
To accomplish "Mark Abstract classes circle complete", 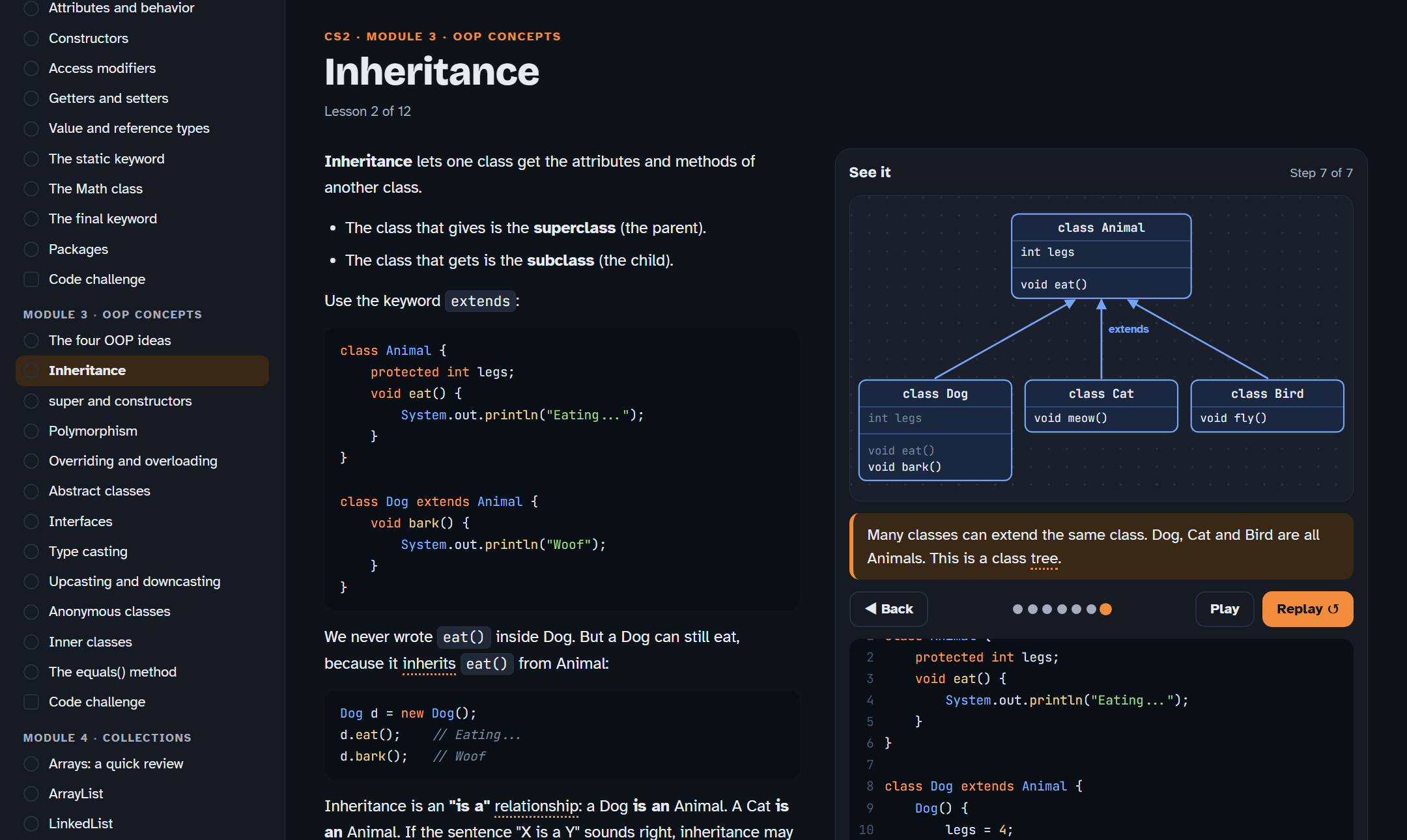I will (x=31, y=491).
